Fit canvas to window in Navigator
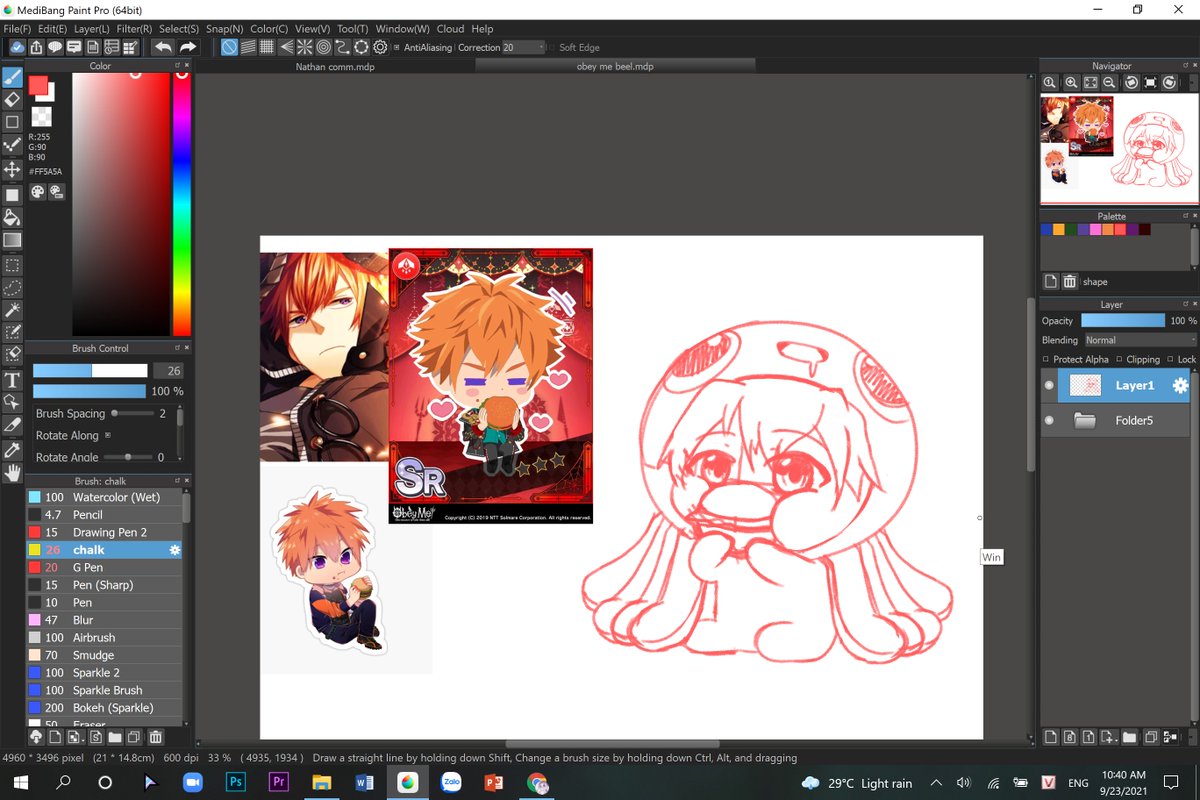 point(1091,83)
